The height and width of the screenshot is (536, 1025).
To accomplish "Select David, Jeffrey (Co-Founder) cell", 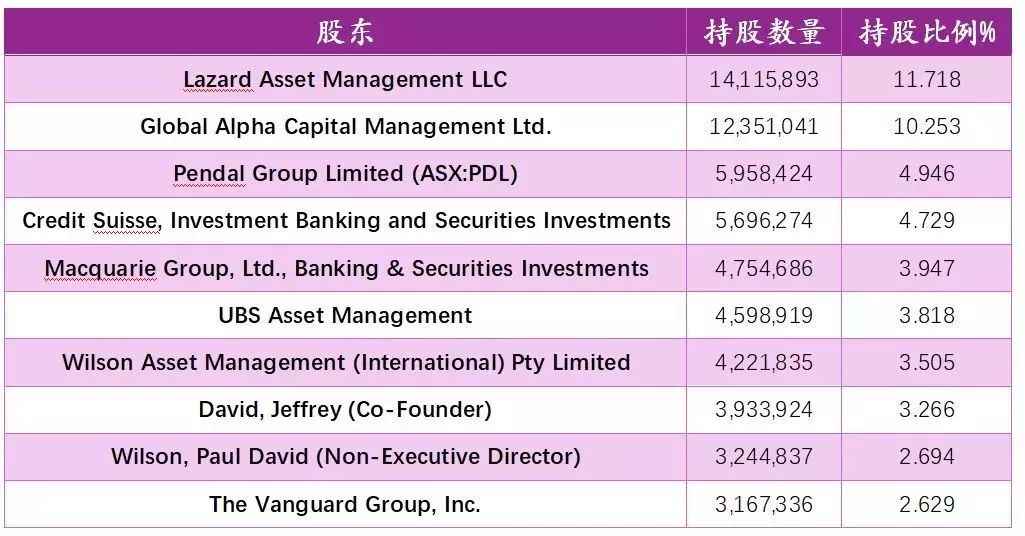I will 345,410.
